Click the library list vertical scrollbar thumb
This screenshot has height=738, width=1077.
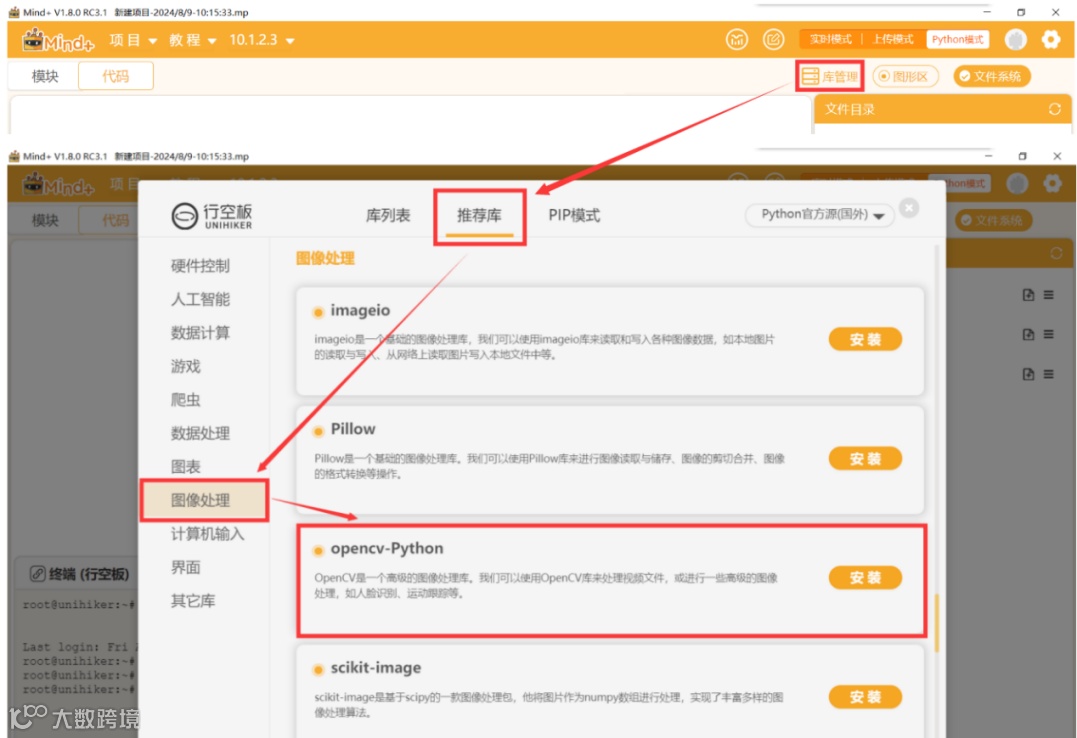coord(936,623)
